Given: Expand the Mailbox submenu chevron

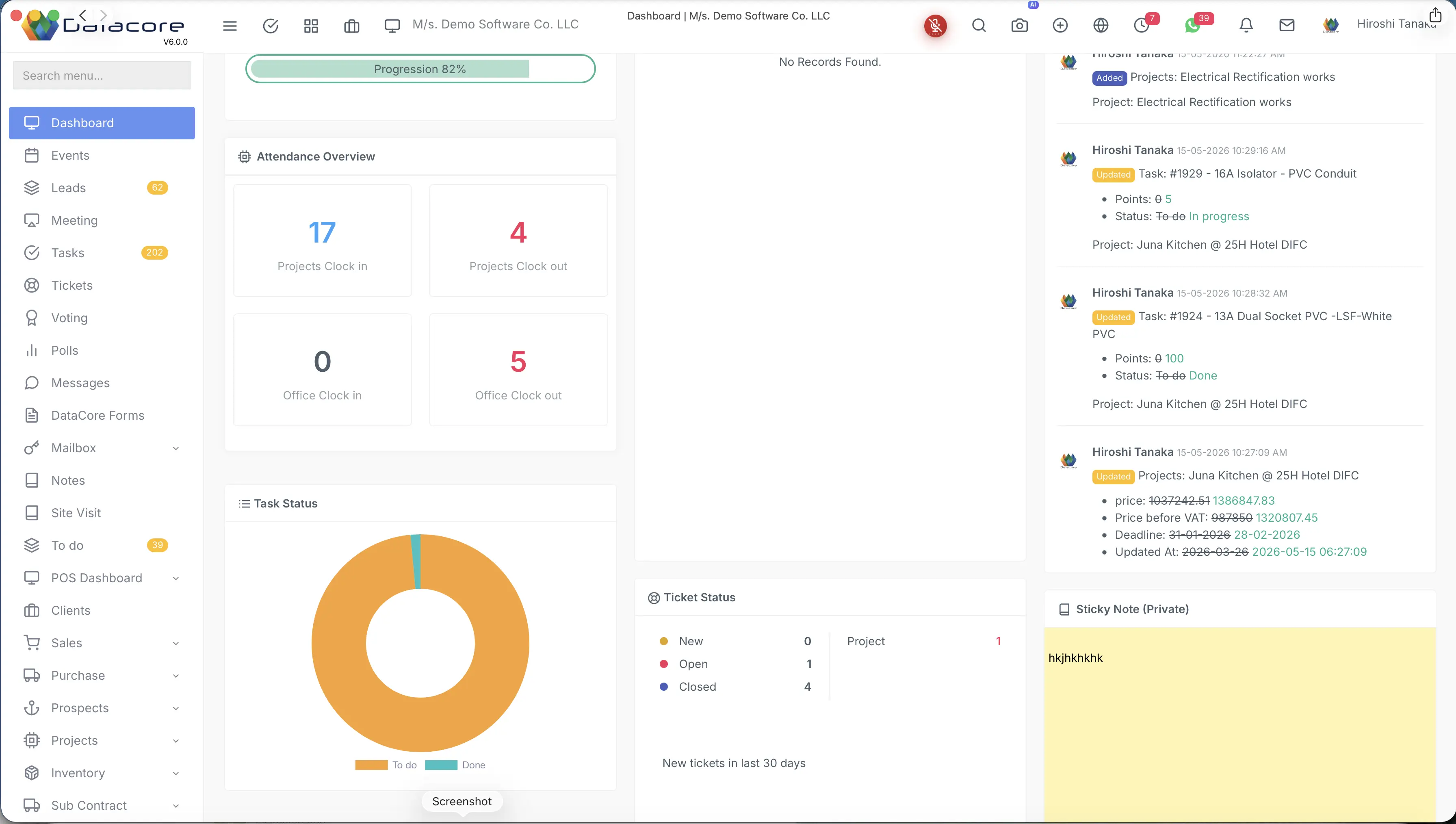Looking at the screenshot, I should click(176, 448).
